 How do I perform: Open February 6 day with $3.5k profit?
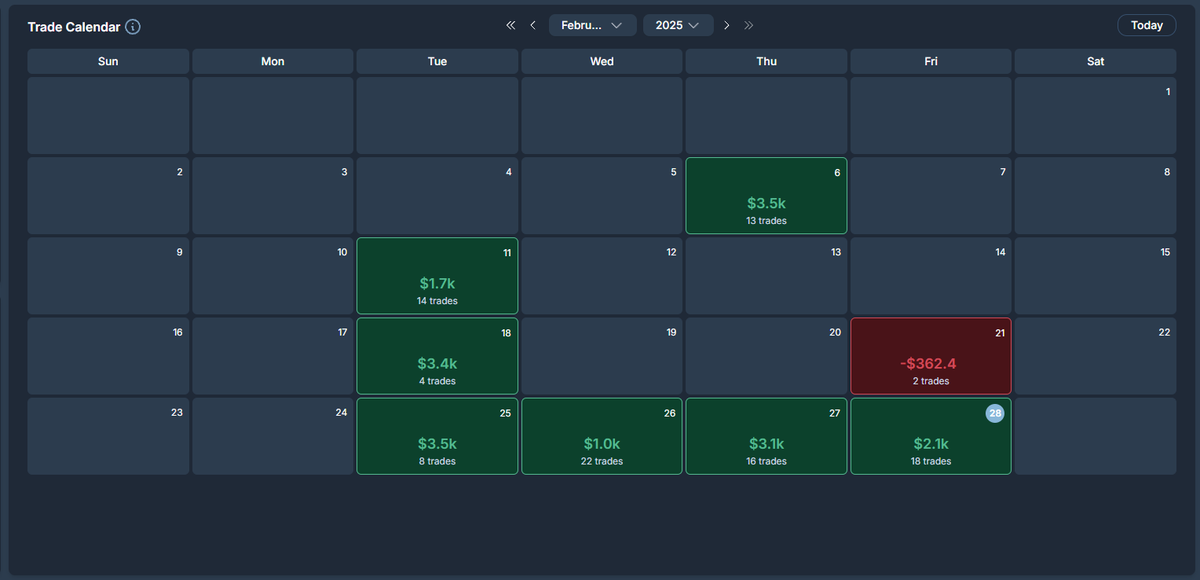tap(766, 195)
